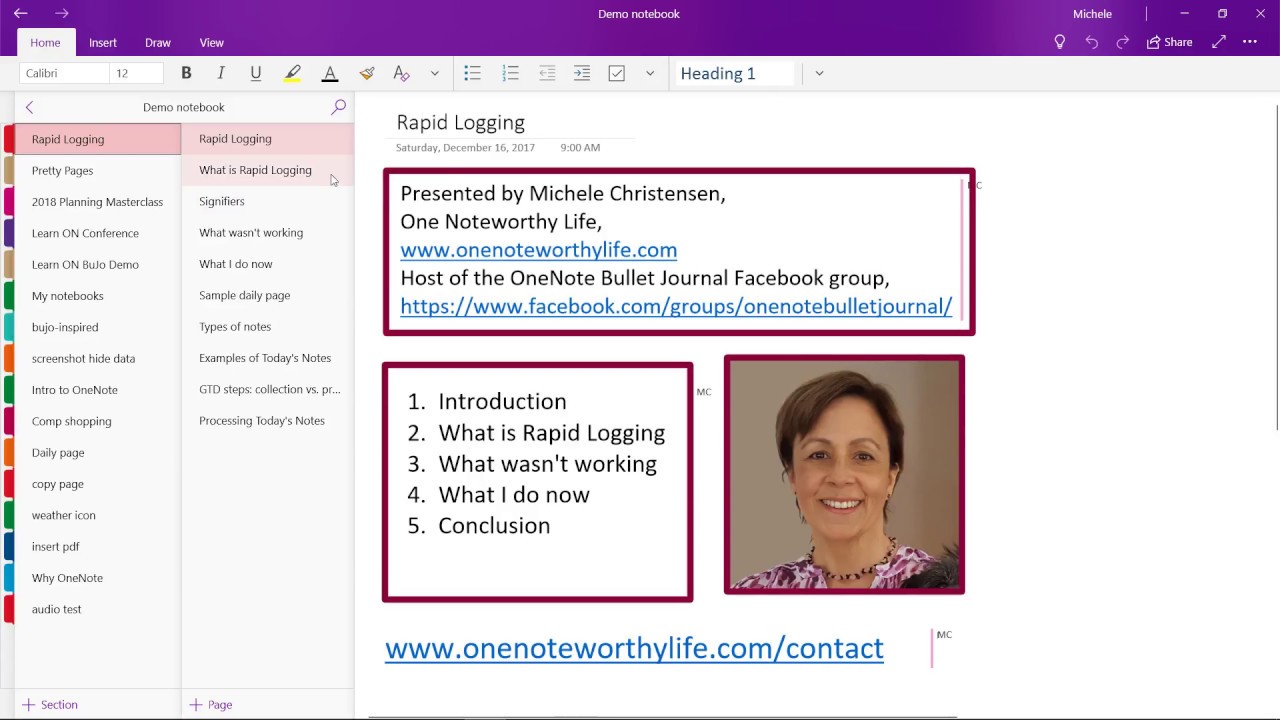Select the Learn ON Conference section
1280x720 pixels.
tap(98, 233)
